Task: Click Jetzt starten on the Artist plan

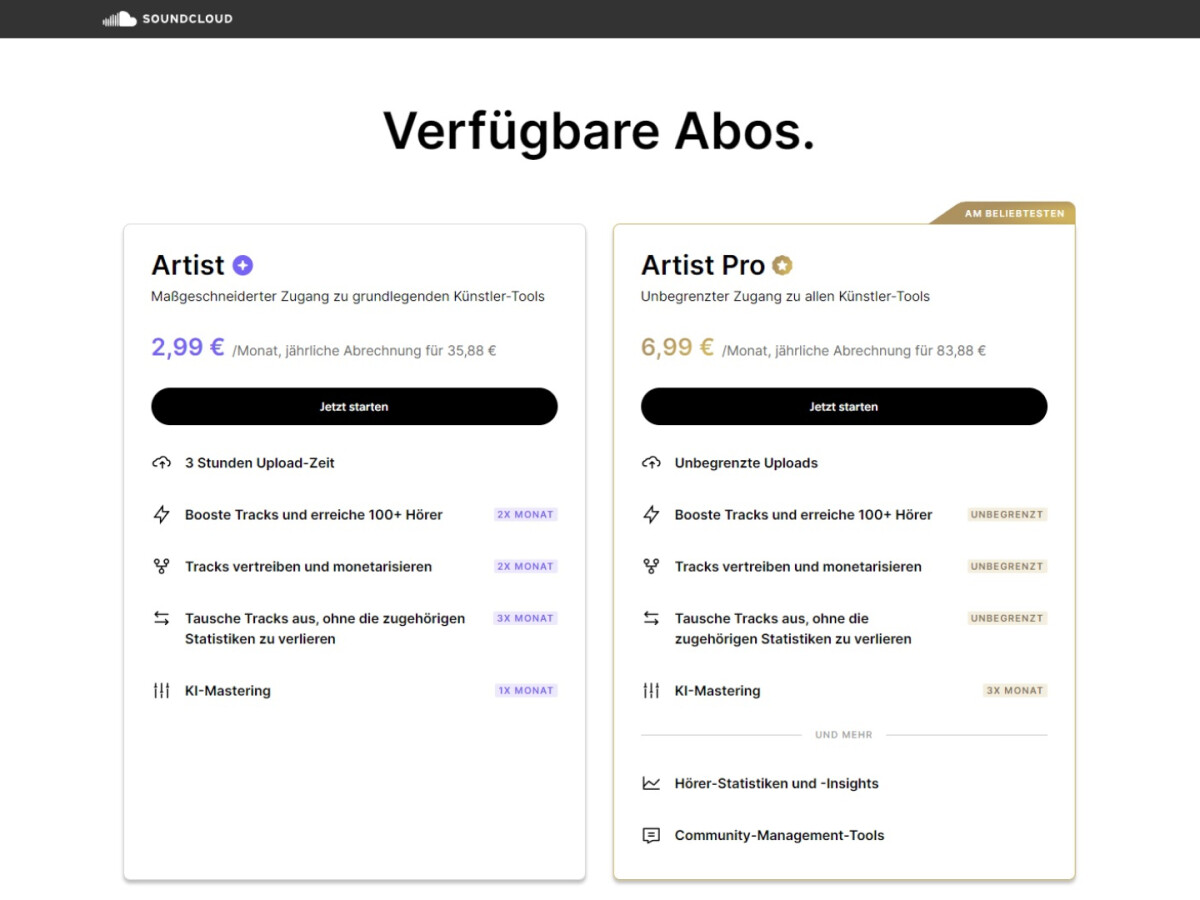Action: click(x=354, y=406)
